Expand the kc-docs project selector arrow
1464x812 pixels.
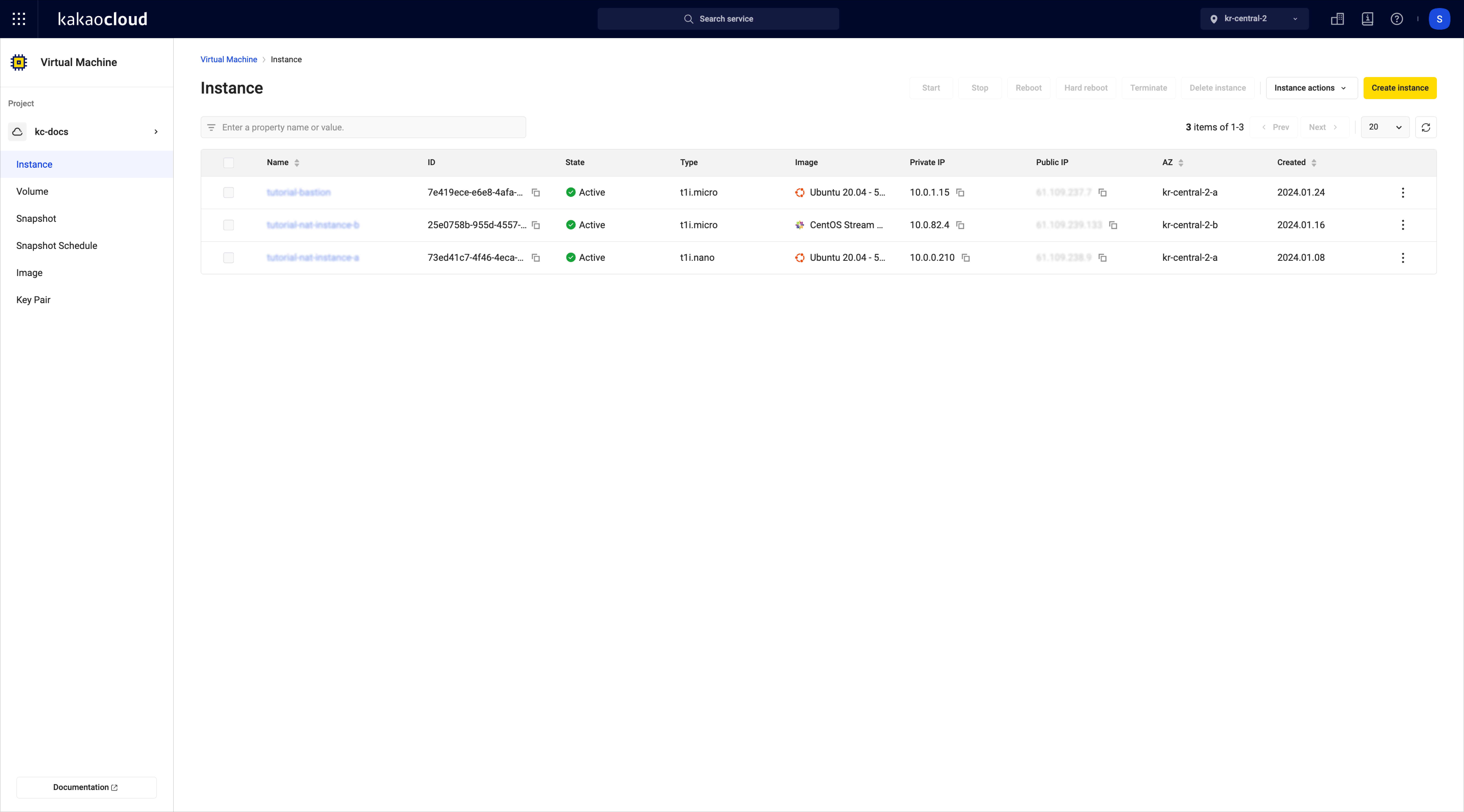point(156,132)
